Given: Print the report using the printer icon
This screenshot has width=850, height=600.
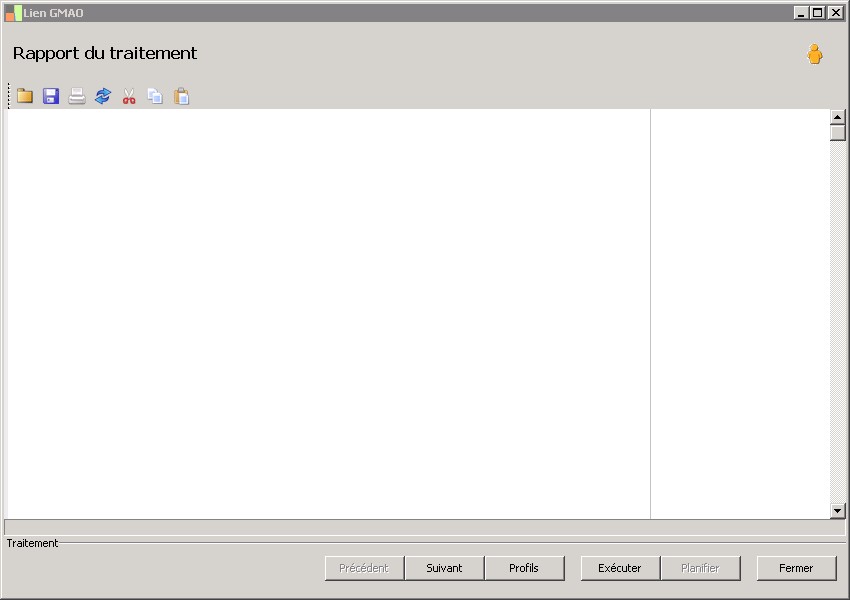Looking at the screenshot, I should [77, 96].
